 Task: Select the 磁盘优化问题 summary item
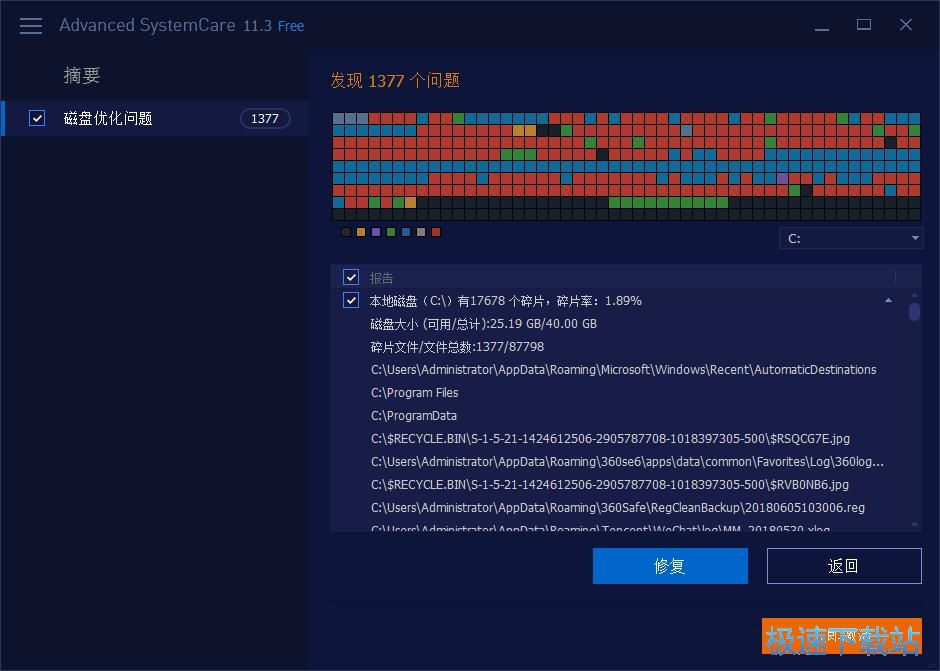pos(156,119)
